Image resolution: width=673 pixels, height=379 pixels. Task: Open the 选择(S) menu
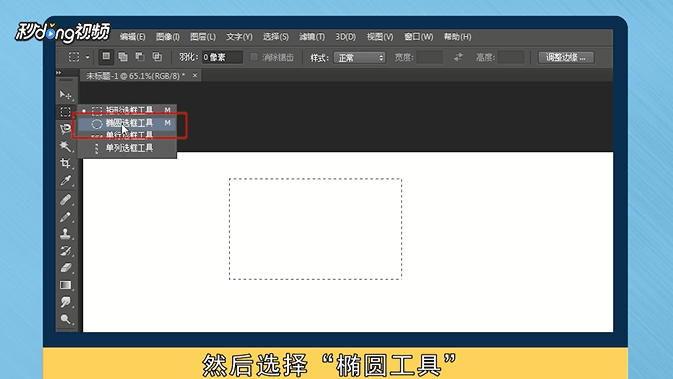[x=276, y=37]
